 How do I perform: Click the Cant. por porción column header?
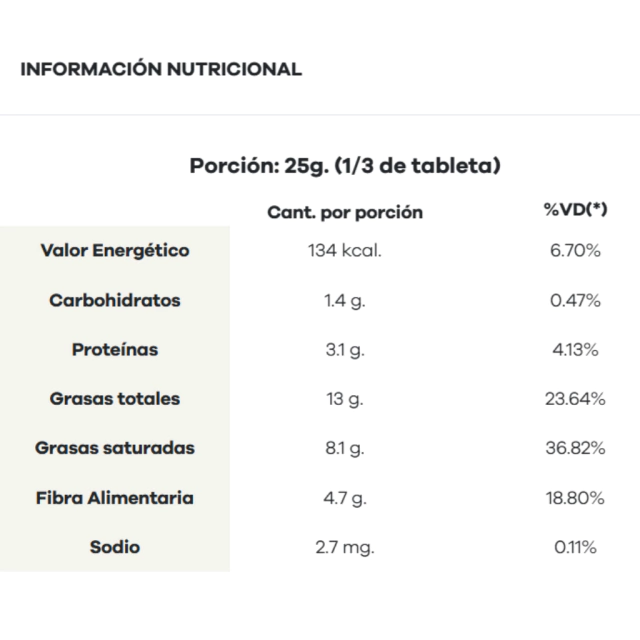click(x=345, y=212)
